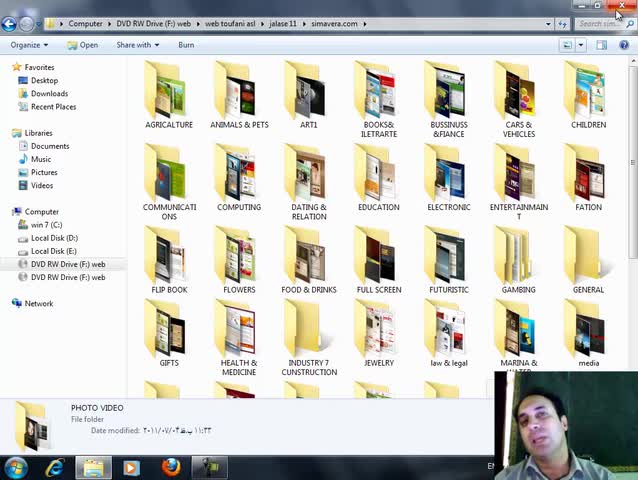Click the Burn toolbar button

coord(186,45)
